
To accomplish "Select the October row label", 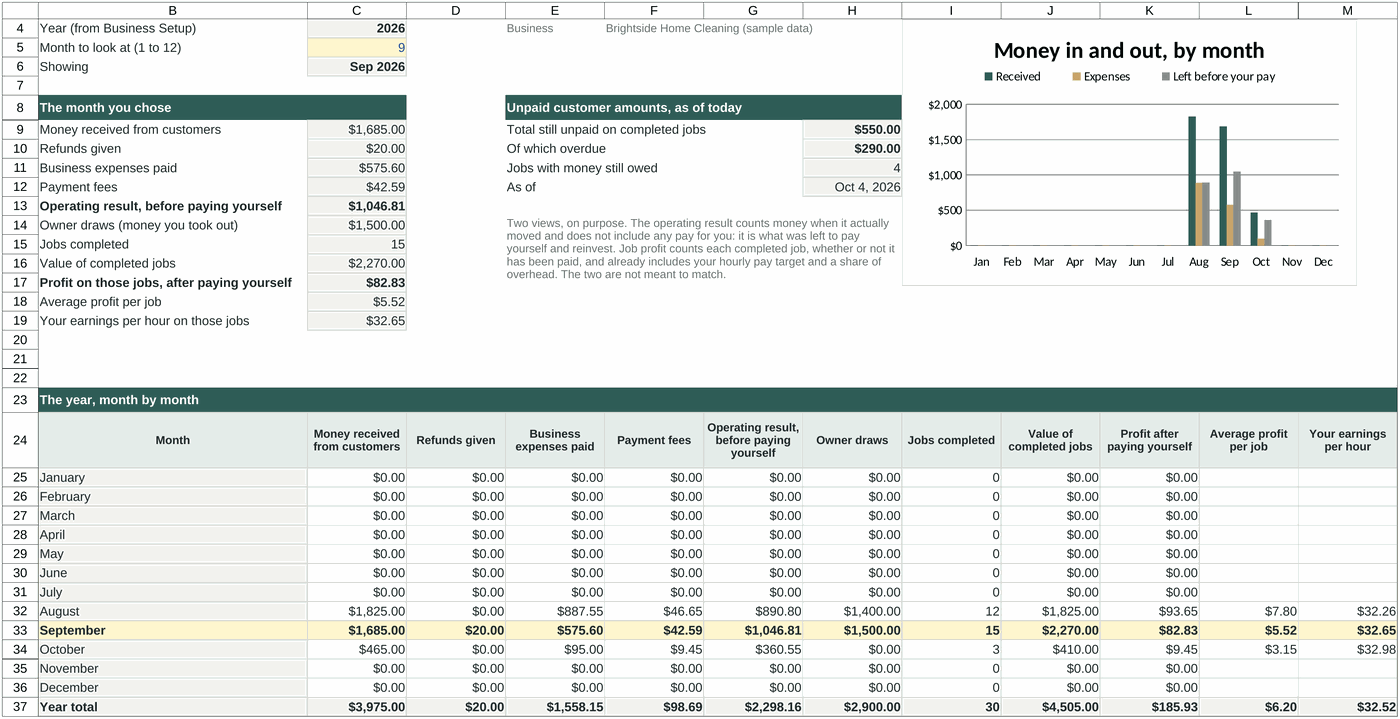I will pyautogui.click(x=173, y=650).
